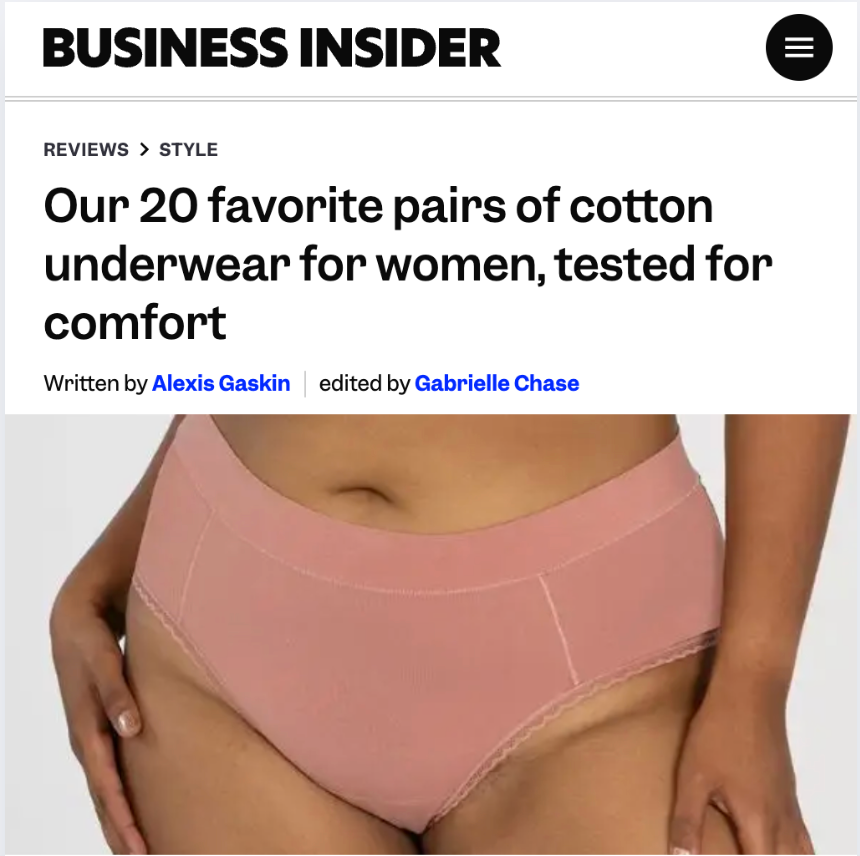Click the horizontal rule below the site header
Screen dimensions: 860x856
coord(431,99)
